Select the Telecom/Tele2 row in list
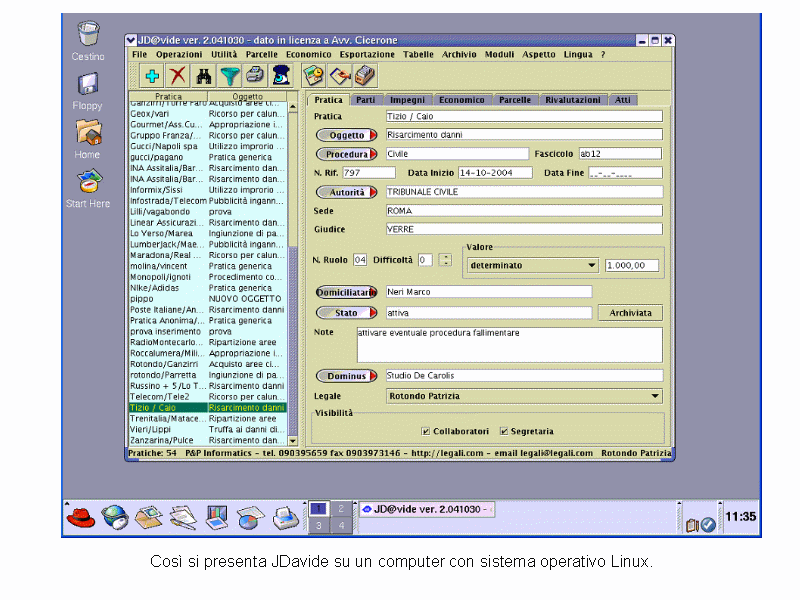The height and width of the screenshot is (600, 800). tap(208, 397)
